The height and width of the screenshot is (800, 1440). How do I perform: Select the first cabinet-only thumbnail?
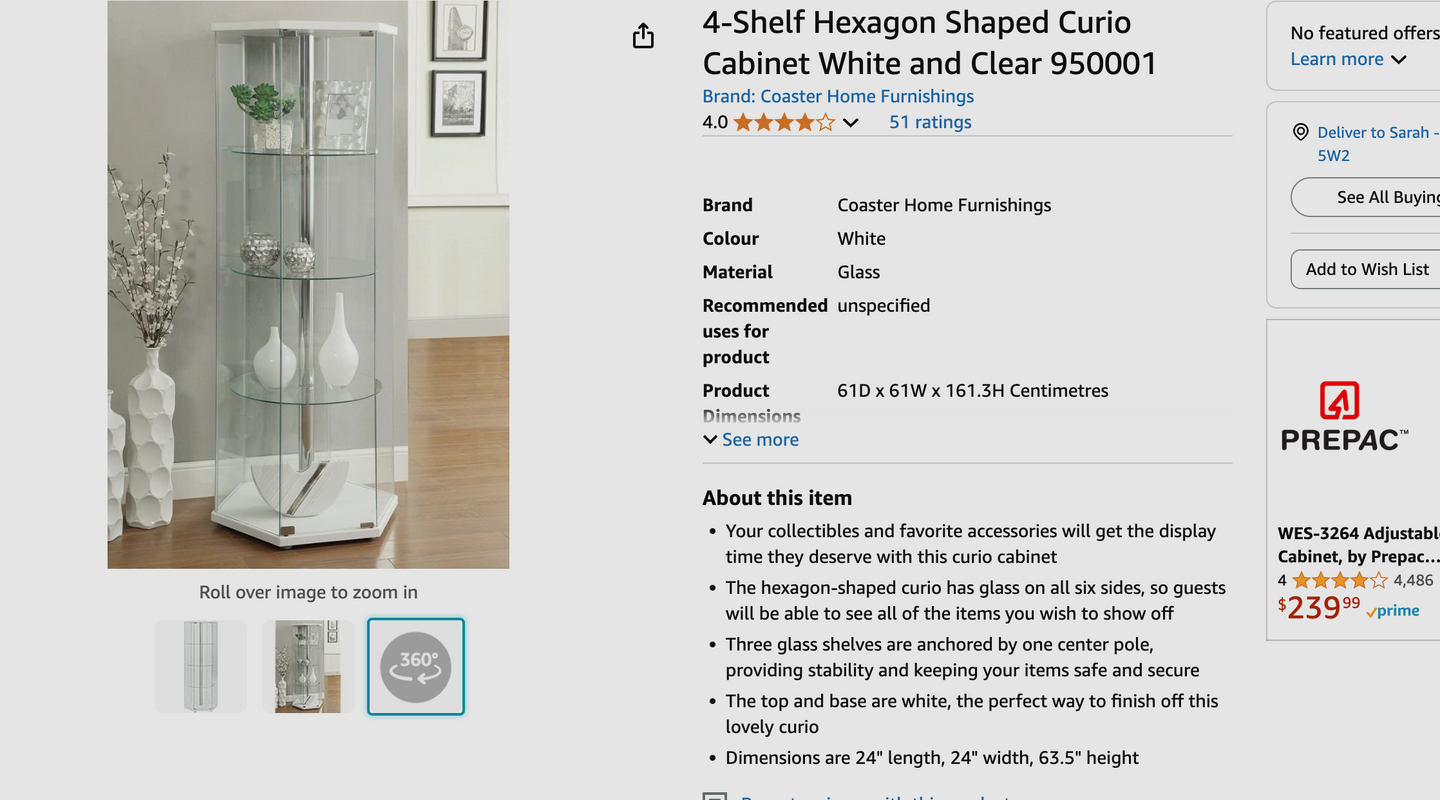(x=201, y=666)
